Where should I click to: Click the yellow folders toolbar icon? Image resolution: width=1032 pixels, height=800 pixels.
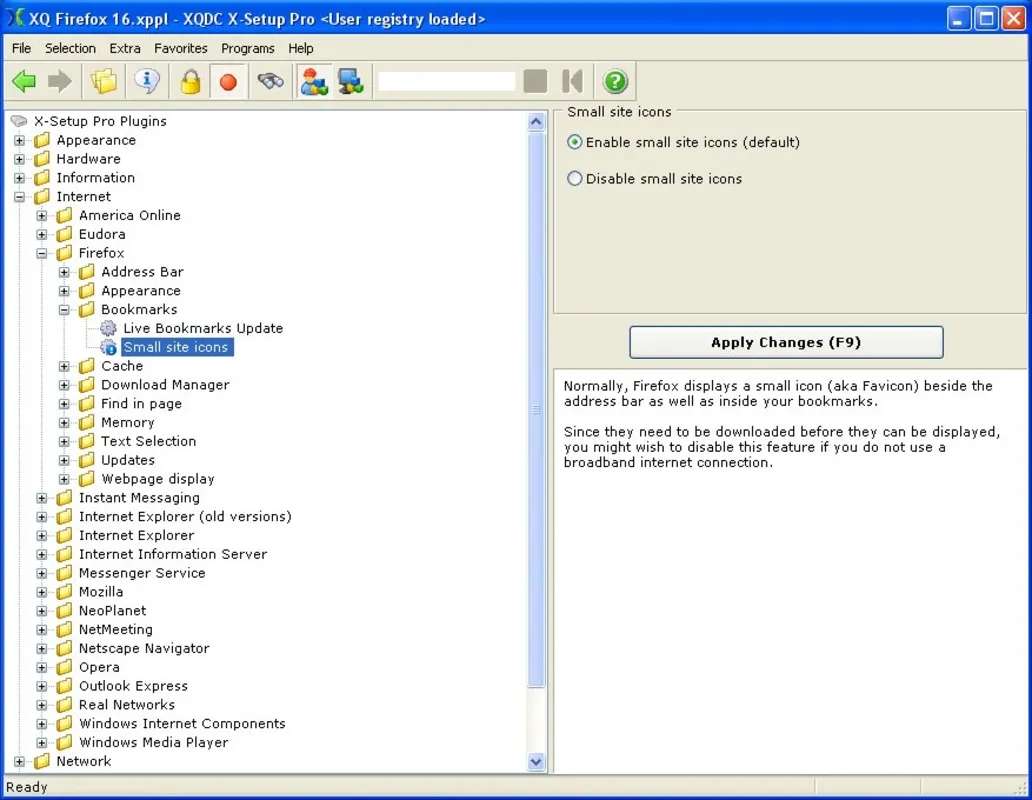coord(103,82)
